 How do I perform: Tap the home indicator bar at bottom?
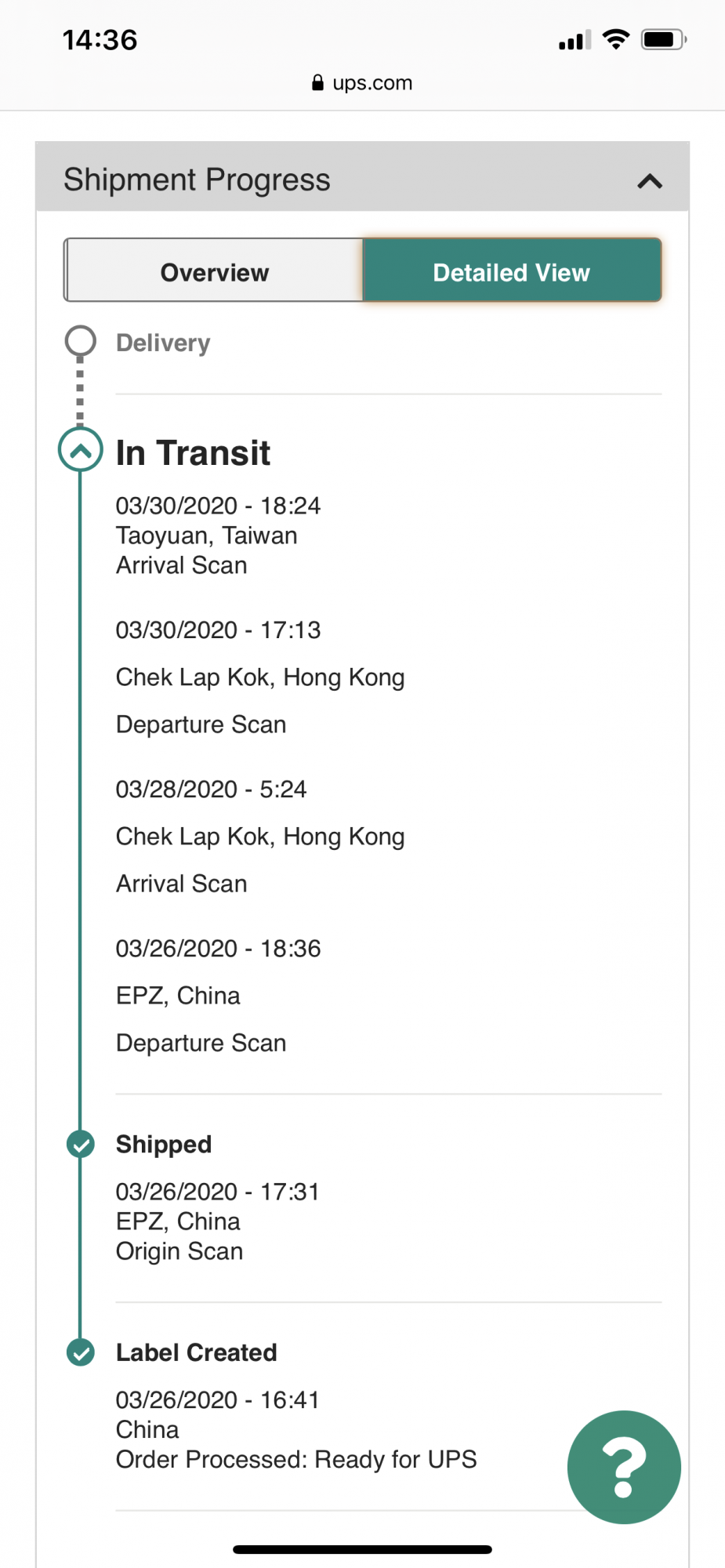click(362, 1549)
